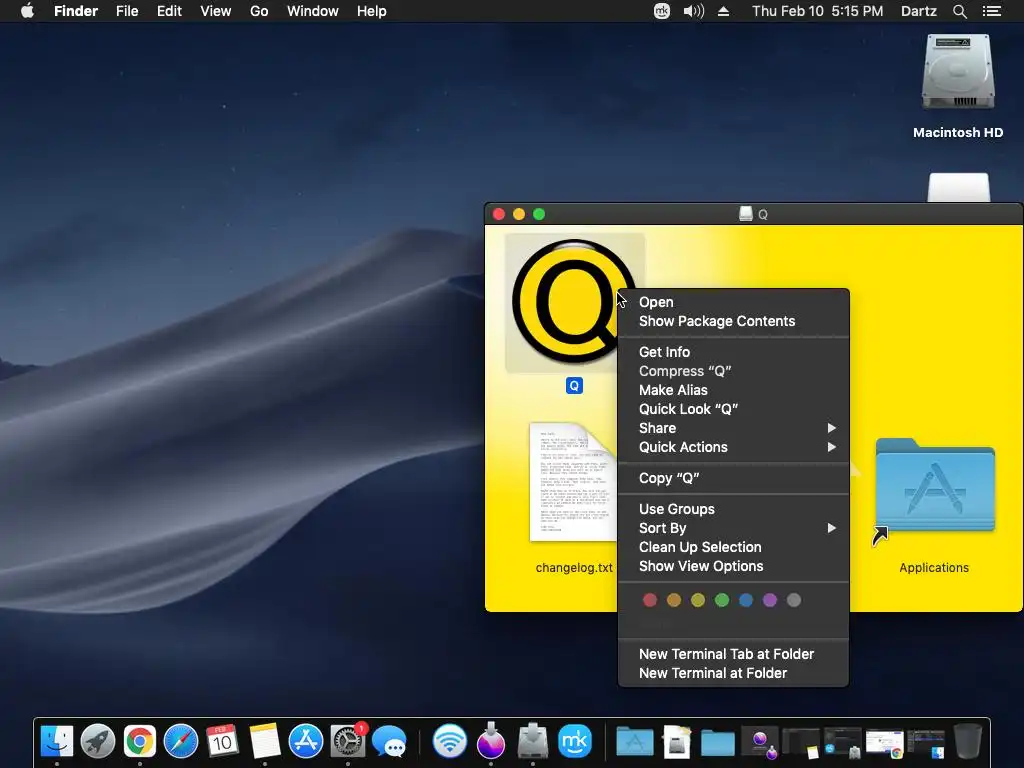Screen dimensions: 1024x768
Task: Click the Dartz user name
Action: pyautogui.click(x=919, y=11)
